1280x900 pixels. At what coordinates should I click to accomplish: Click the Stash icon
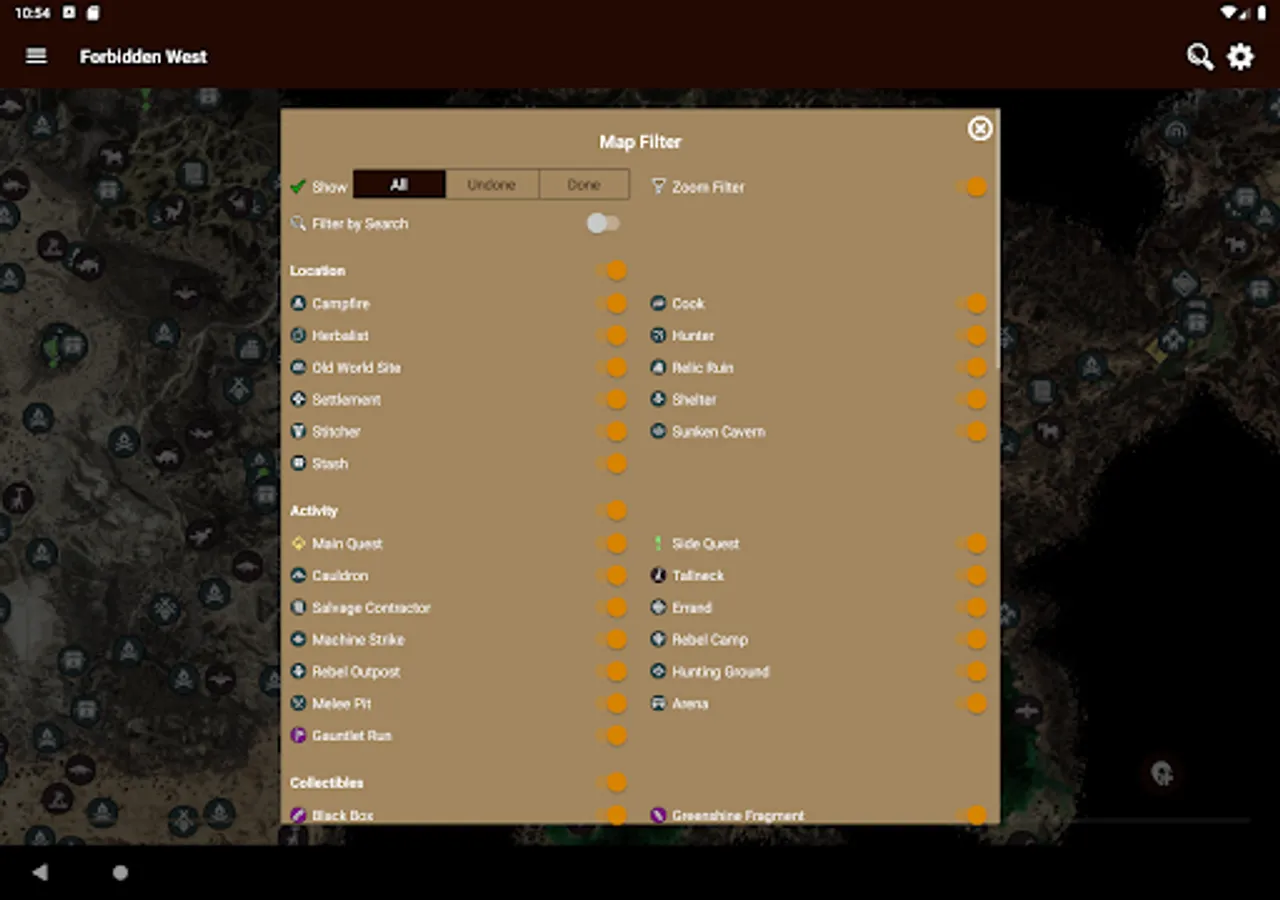coord(298,463)
